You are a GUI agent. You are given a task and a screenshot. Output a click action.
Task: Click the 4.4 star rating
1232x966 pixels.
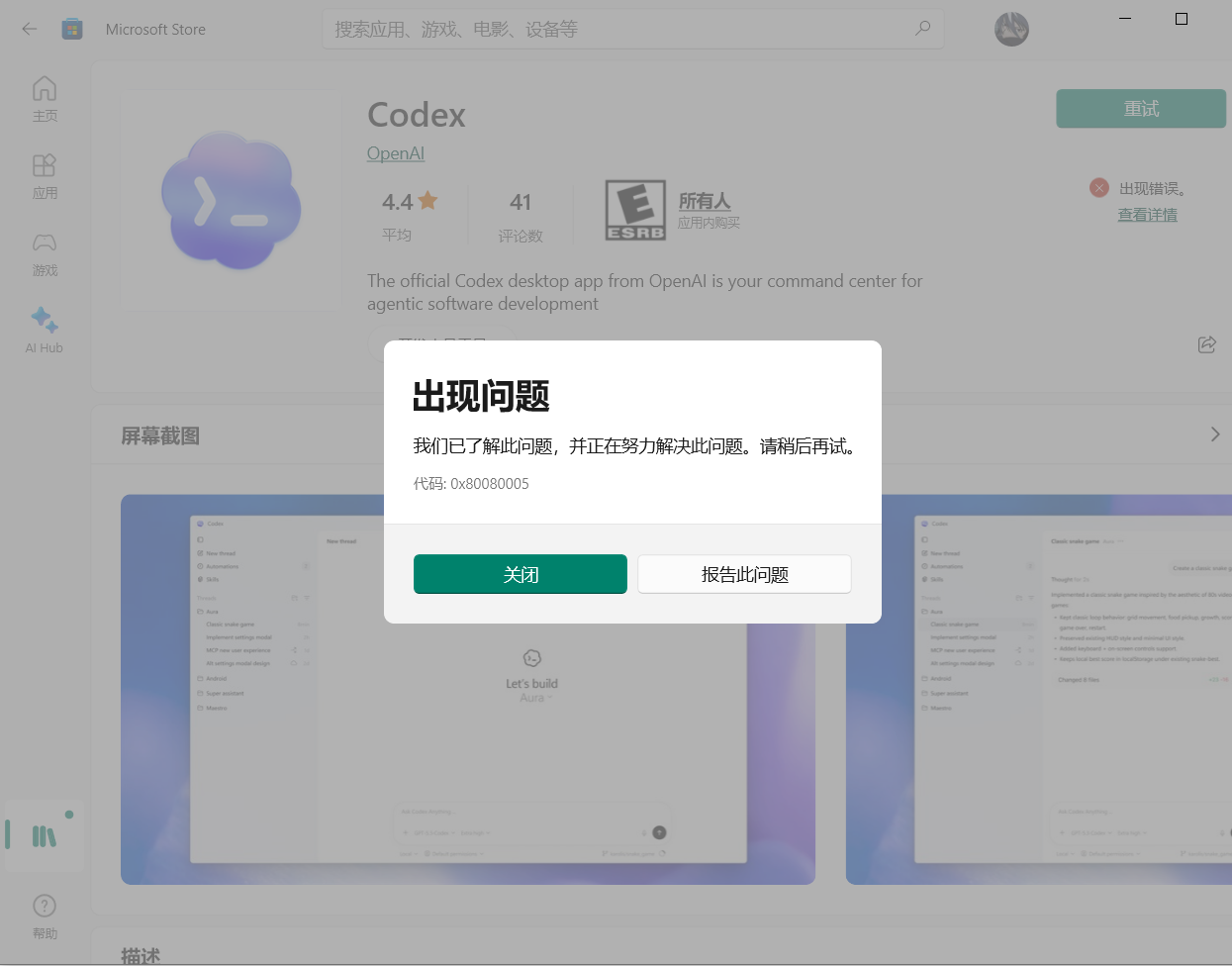(410, 202)
